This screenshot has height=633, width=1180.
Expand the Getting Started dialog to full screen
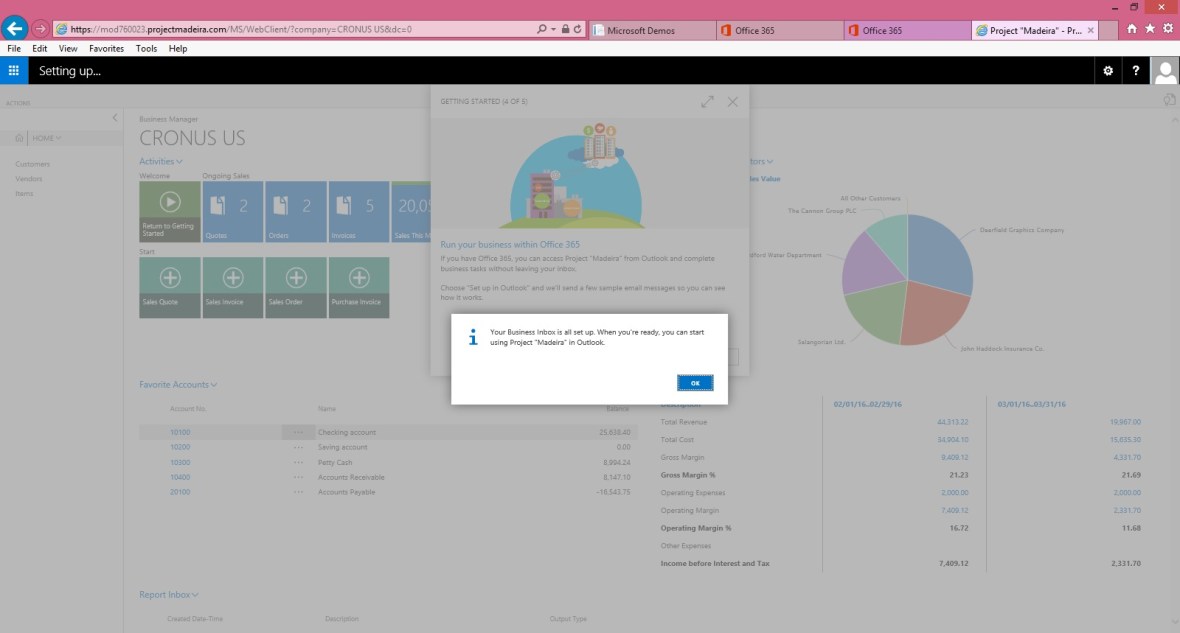(708, 102)
